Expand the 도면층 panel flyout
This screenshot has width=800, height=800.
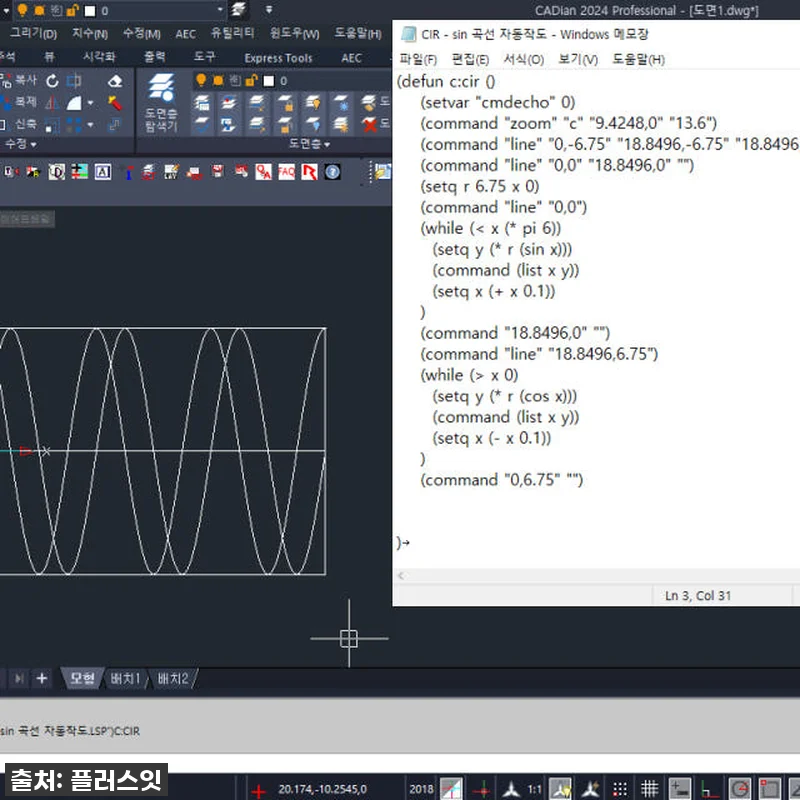coord(309,144)
